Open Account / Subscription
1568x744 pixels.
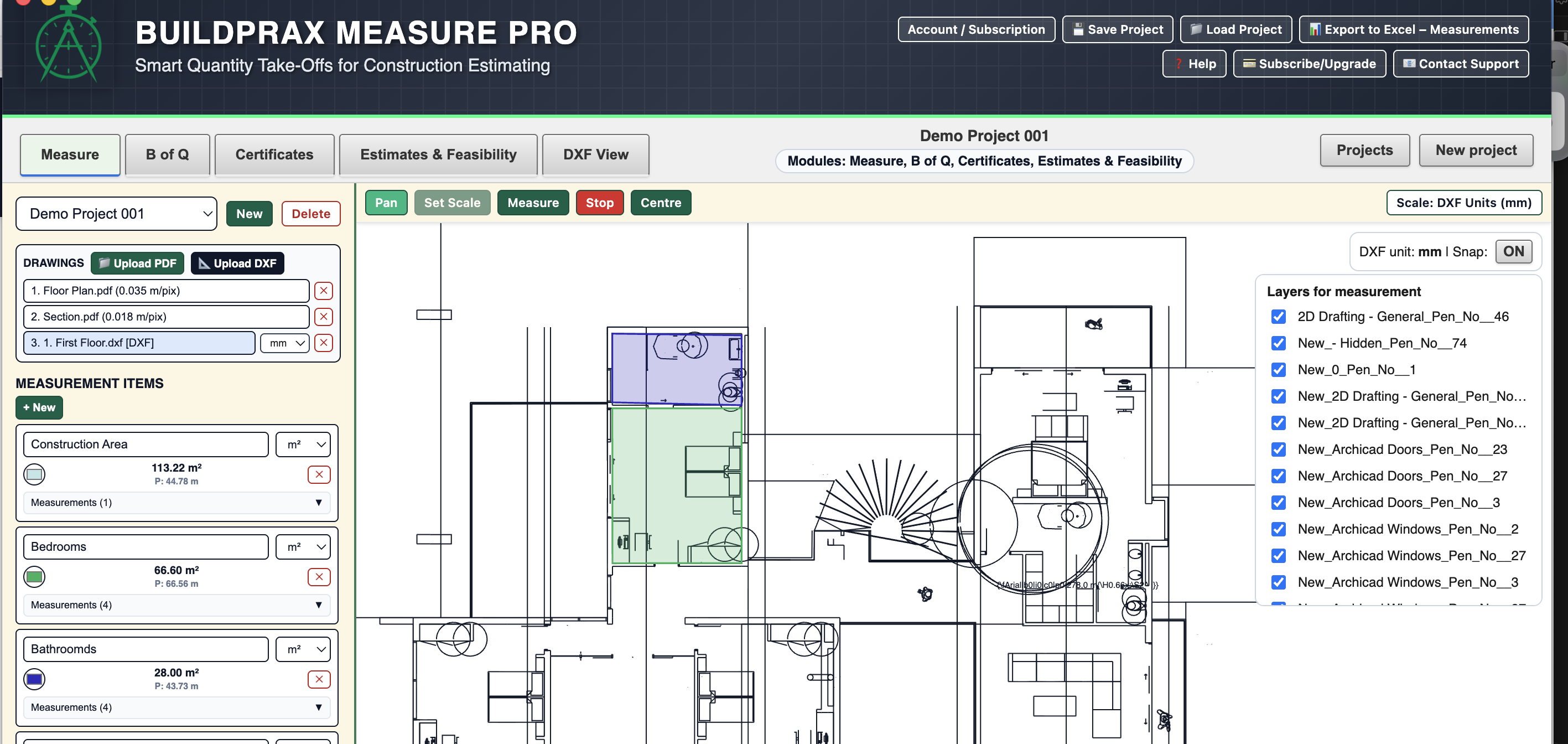click(977, 29)
